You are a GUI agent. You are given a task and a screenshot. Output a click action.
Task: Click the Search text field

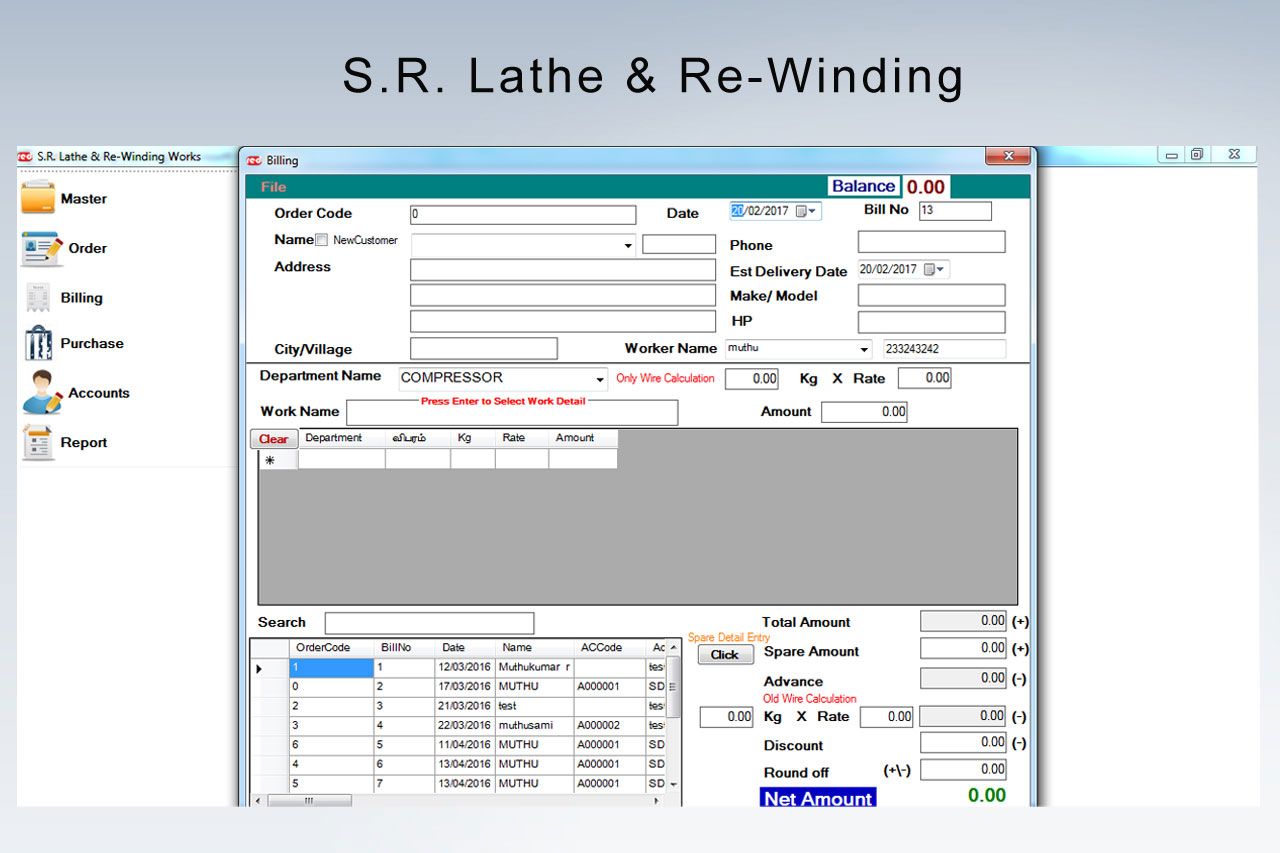click(x=429, y=623)
